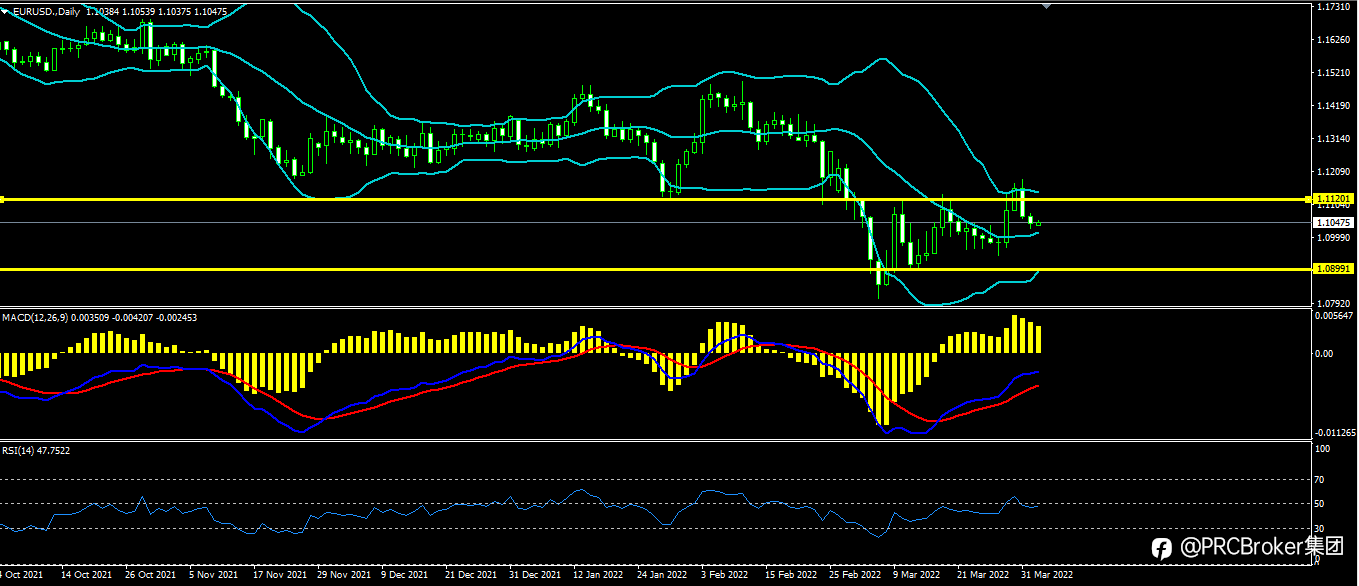This screenshot has width=1359, height=586.
Task: Click the 21 Mar 2022 date label
Action: (983, 575)
